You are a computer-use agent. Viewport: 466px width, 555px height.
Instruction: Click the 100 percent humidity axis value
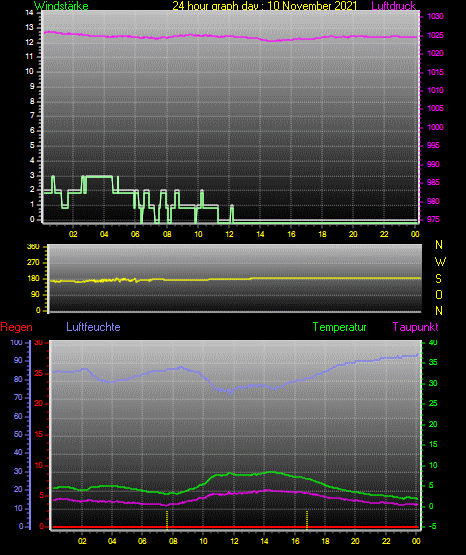[x=17, y=342]
